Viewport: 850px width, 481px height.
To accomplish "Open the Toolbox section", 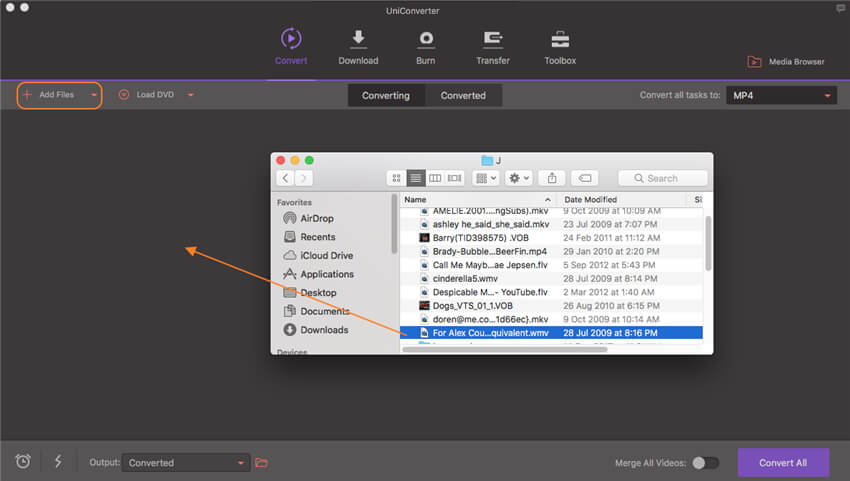I will click(x=560, y=47).
